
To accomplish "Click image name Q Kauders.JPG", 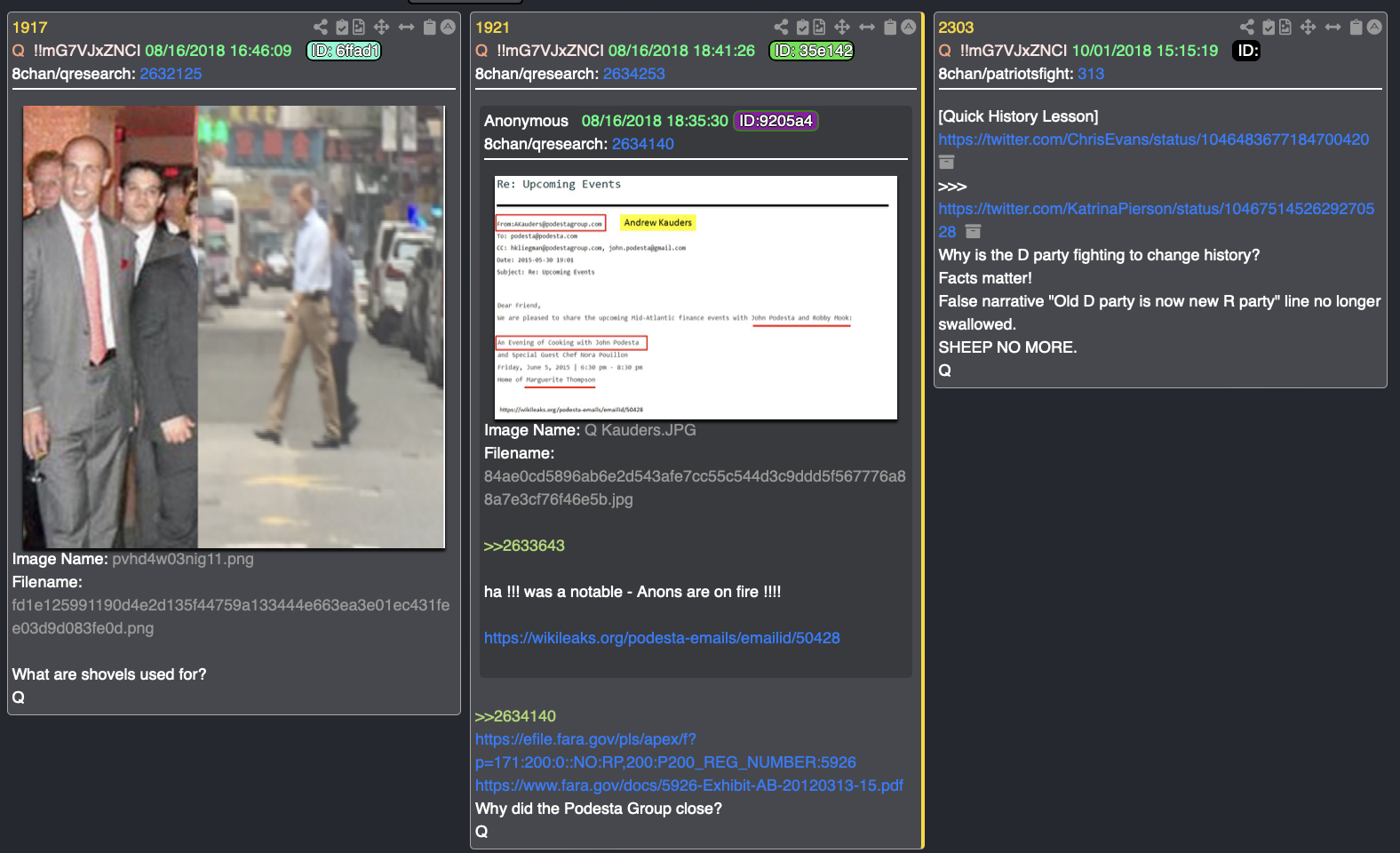I will point(640,430).
